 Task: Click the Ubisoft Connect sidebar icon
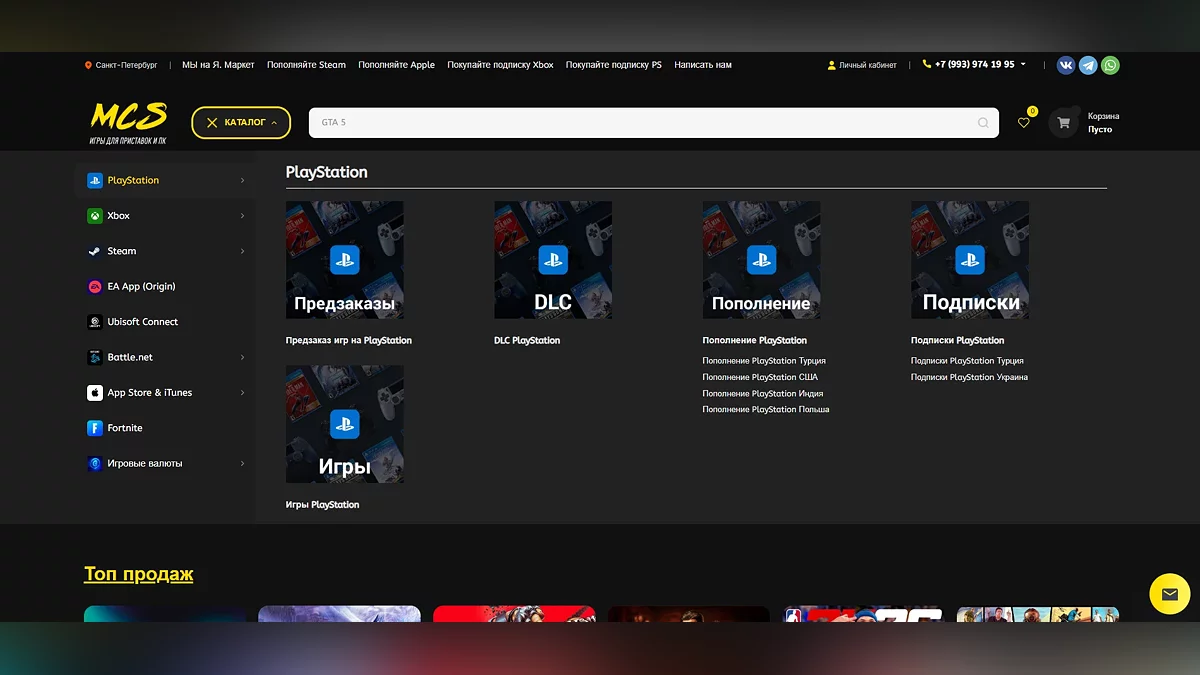[94, 322]
